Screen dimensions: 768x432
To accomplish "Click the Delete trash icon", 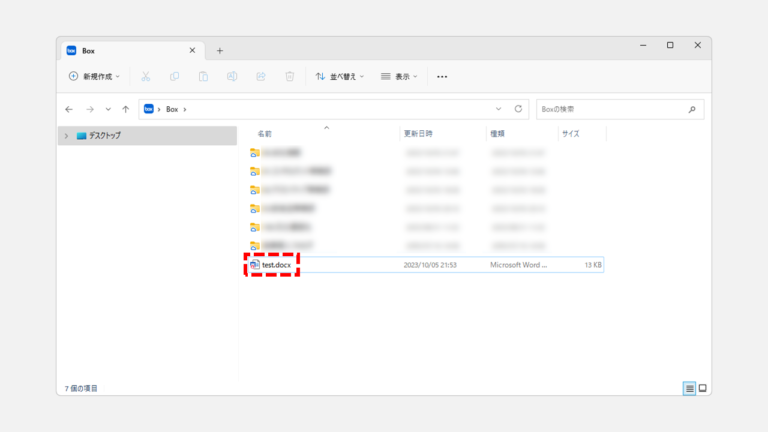I will tap(289, 76).
